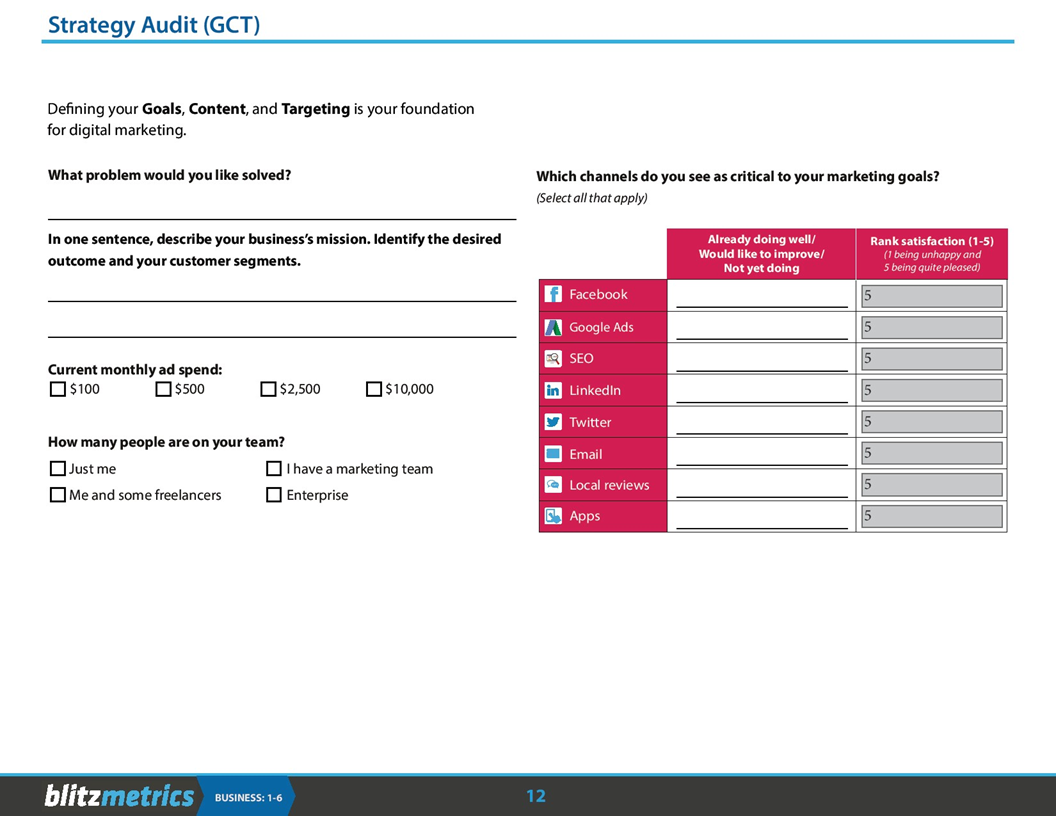The width and height of the screenshot is (1056, 816).
Task: Check the $100 monthly ad spend box
Action: (x=57, y=389)
